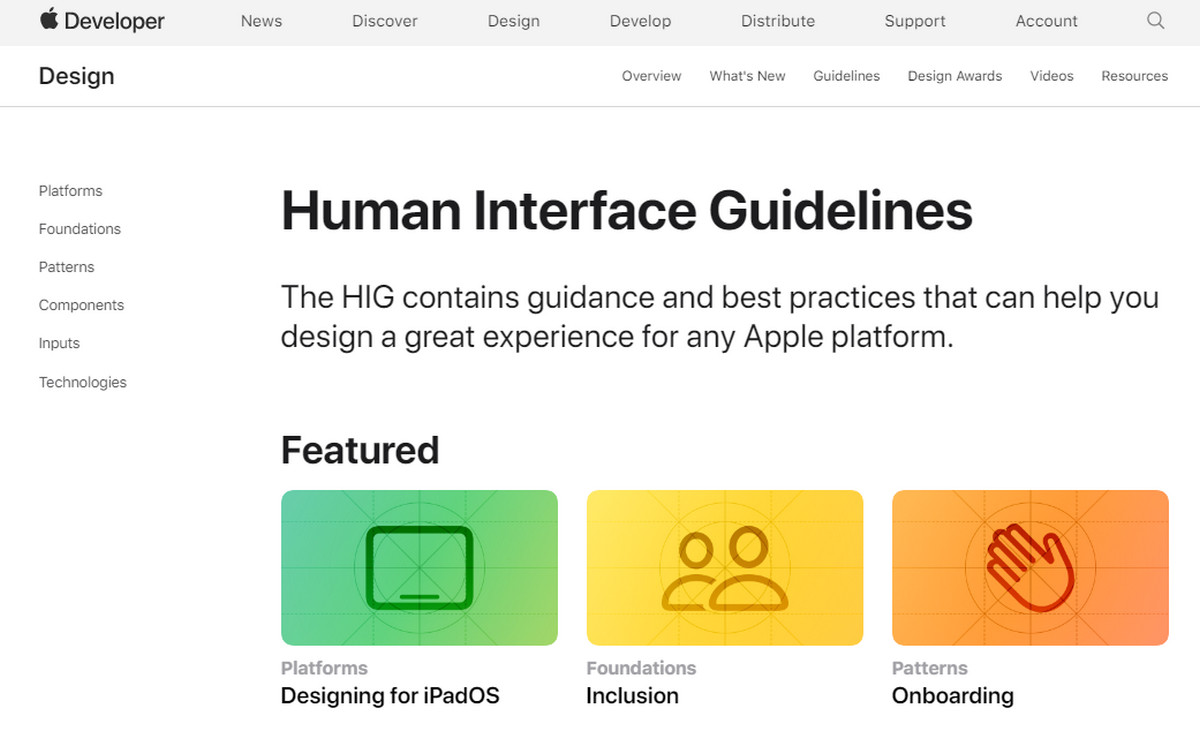Open Technologies in the sidebar
The height and width of the screenshot is (739, 1200).
83,382
